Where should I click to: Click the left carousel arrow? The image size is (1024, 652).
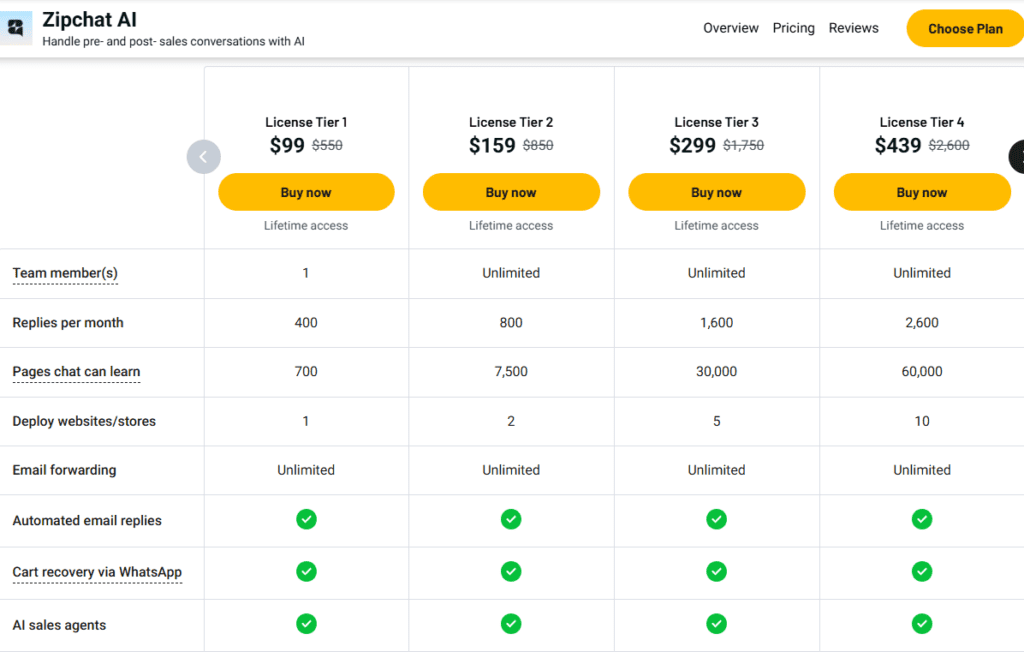[203, 156]
